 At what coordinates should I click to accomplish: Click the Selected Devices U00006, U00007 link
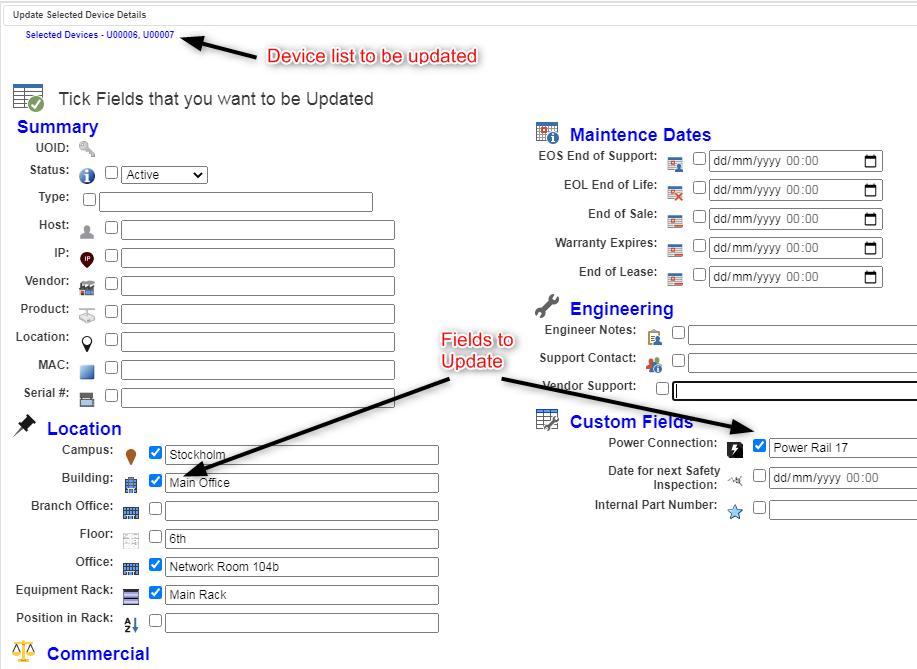[x=100, y=35]
